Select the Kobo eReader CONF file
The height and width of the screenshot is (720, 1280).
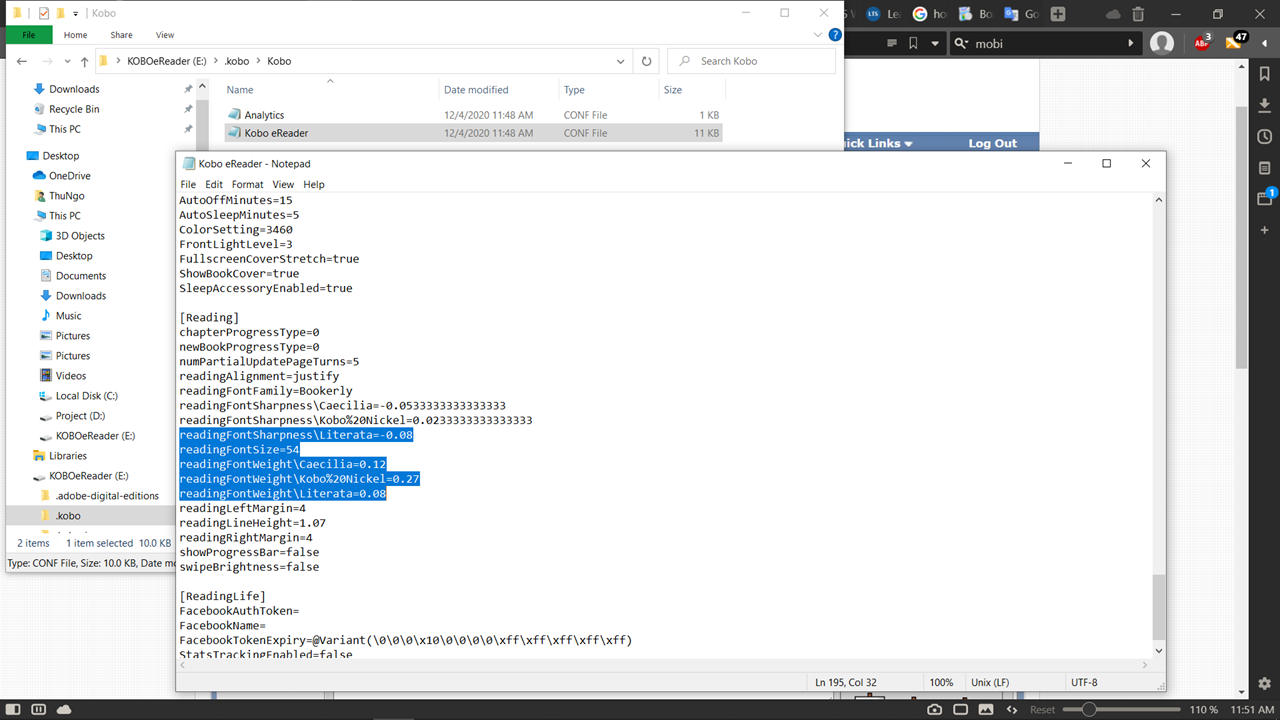[472, 133]
